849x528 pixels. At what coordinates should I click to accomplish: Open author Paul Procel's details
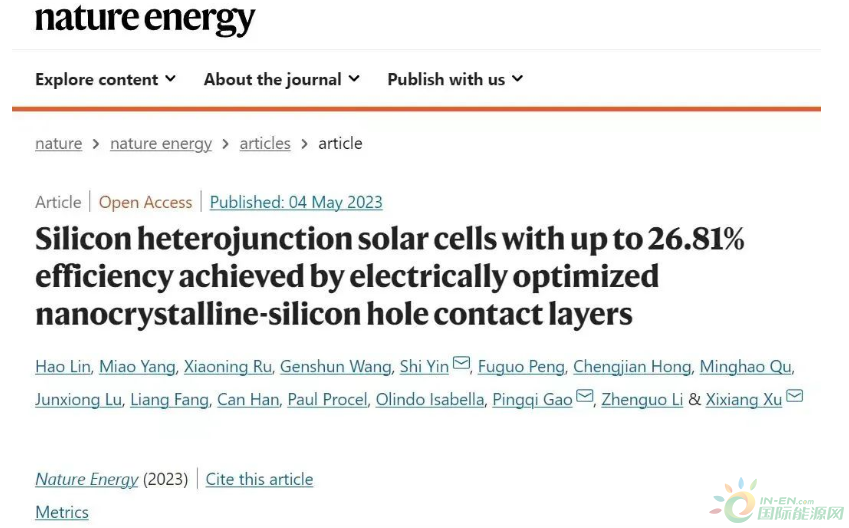coord(327,400)
